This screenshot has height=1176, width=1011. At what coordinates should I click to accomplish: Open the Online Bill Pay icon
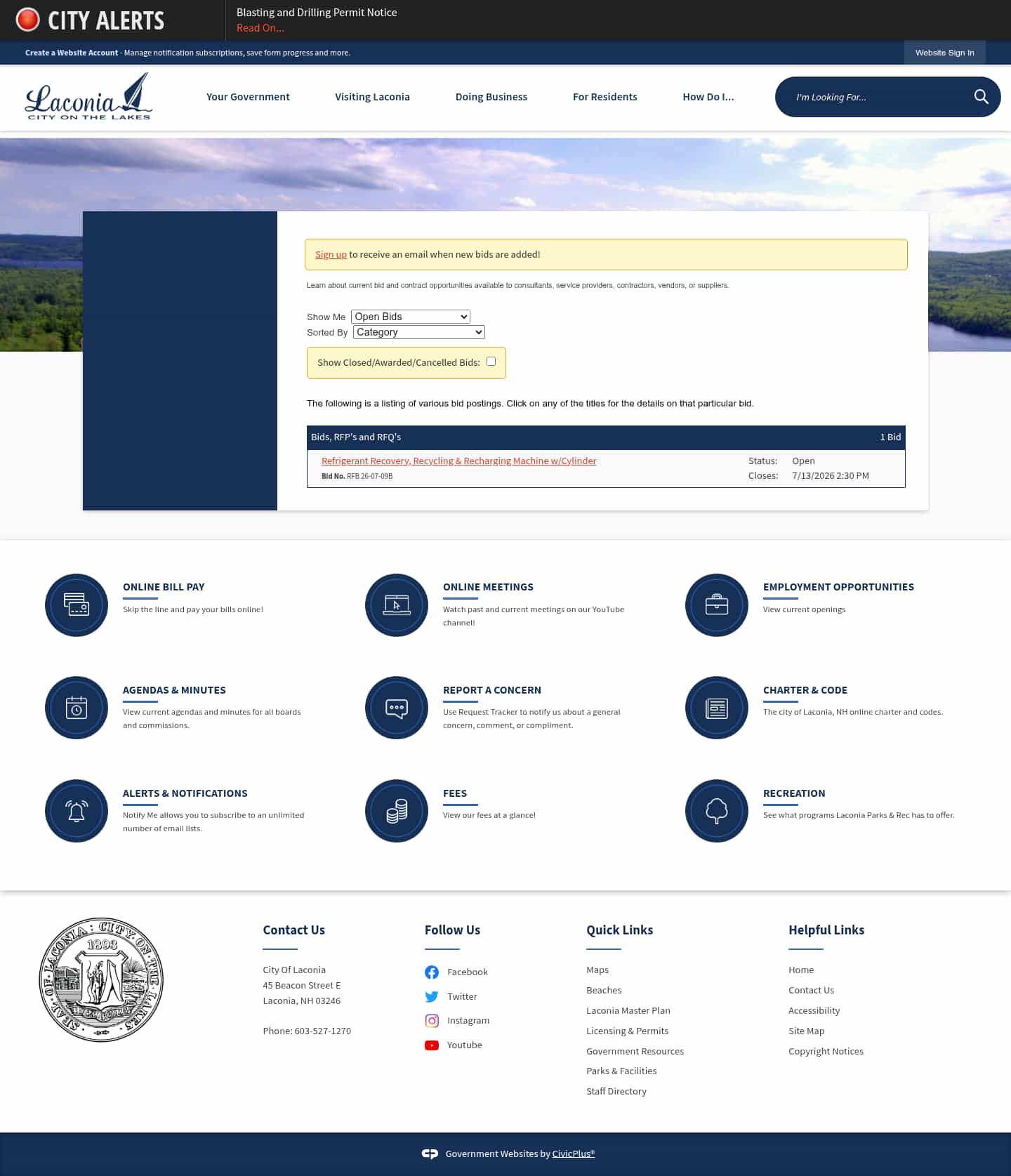(77, 605)
